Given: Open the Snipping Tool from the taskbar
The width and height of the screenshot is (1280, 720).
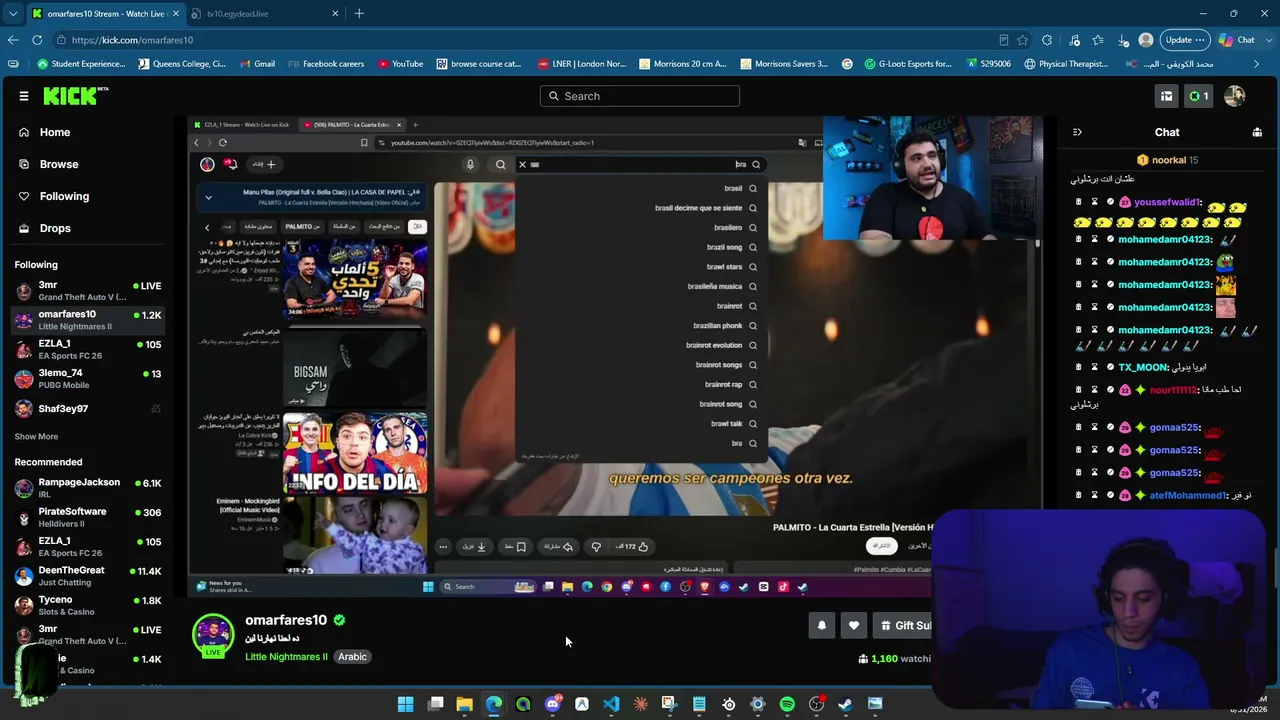Looking at the screenshot, I should tap(669, 704).
